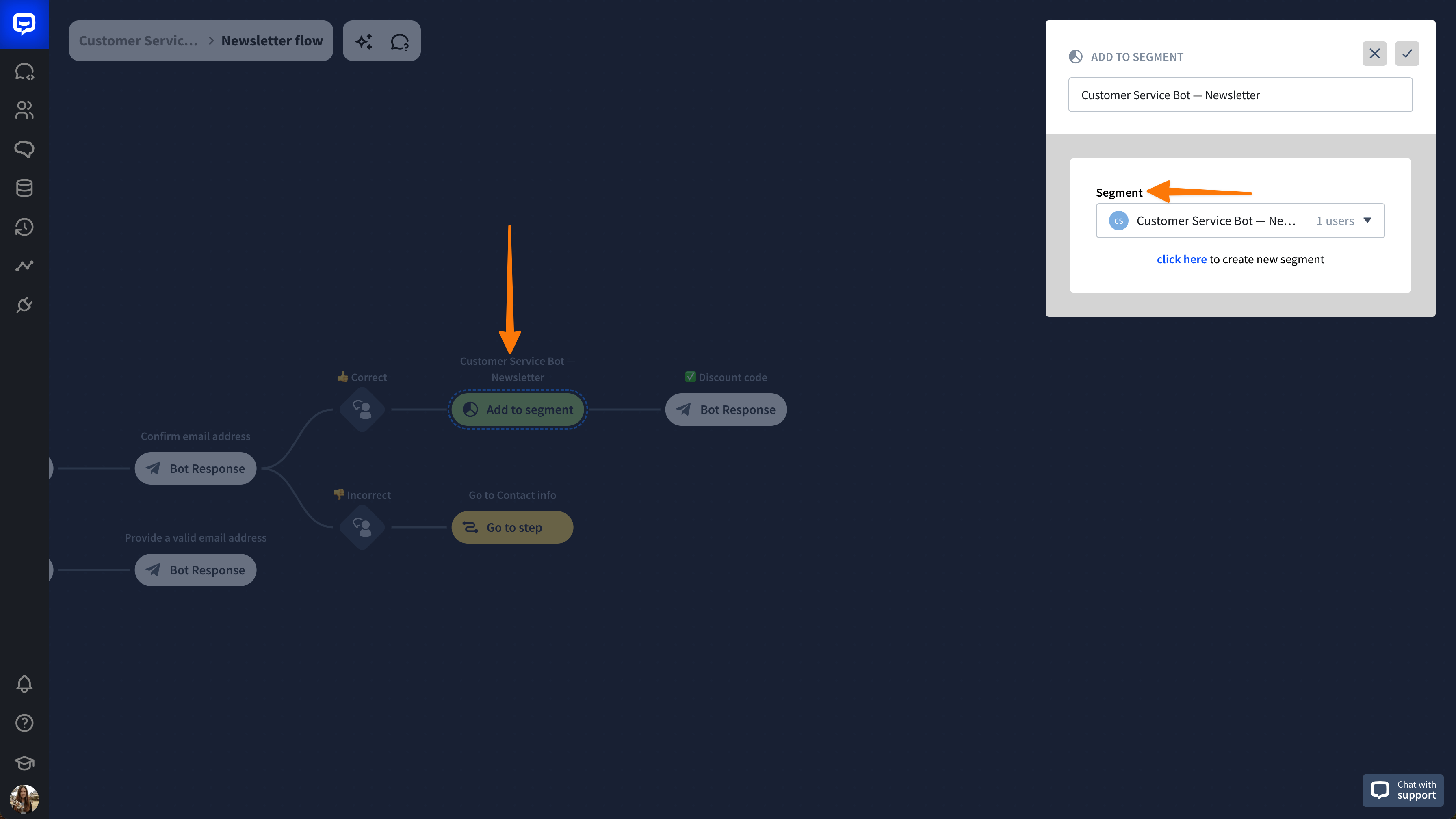Open the Users section in sidebar
The image size is (1456, 819).
tap(24, 110)
